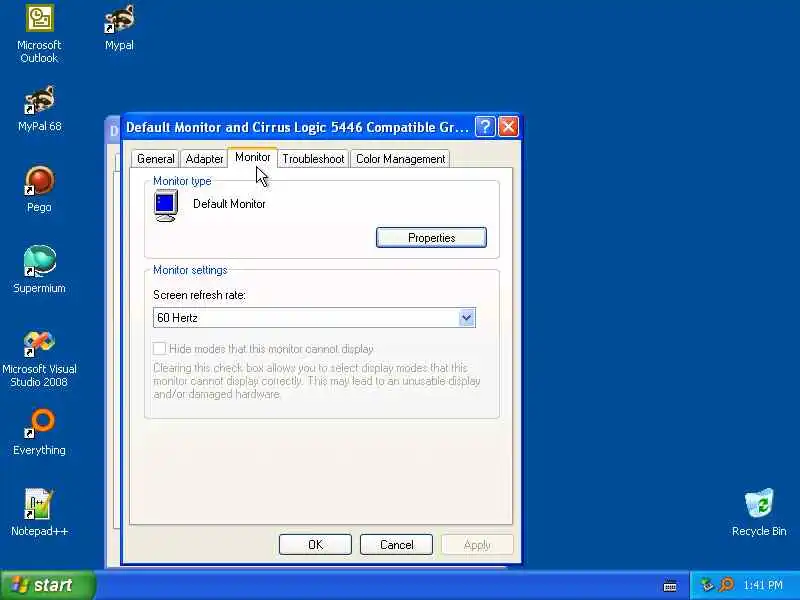The height and width of the screenshot is (600, 800).
Task: Click the dialog's question mark help button
Action: click(x=485, y=127)
